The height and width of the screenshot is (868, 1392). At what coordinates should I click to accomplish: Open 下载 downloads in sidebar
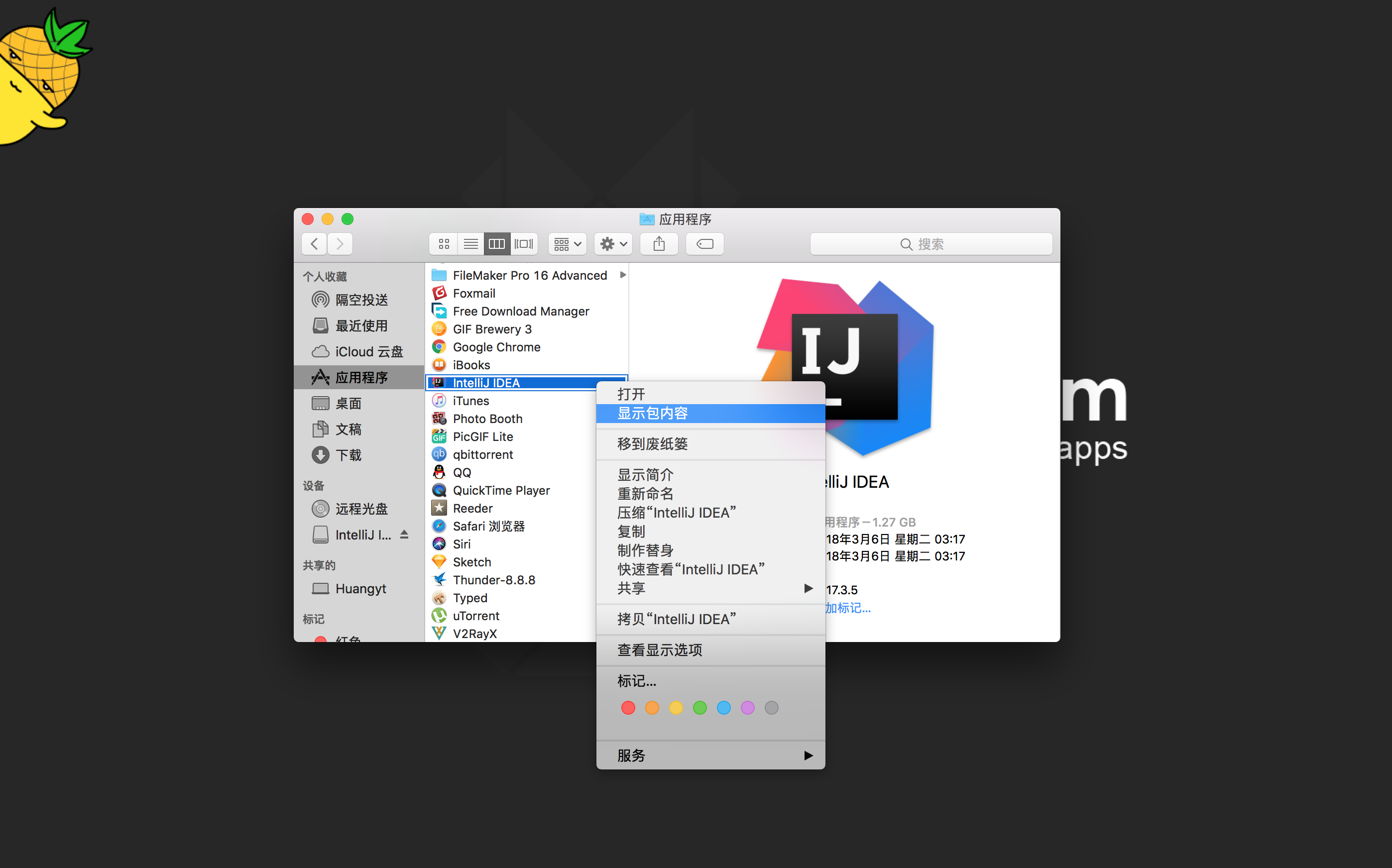point(359,455)
